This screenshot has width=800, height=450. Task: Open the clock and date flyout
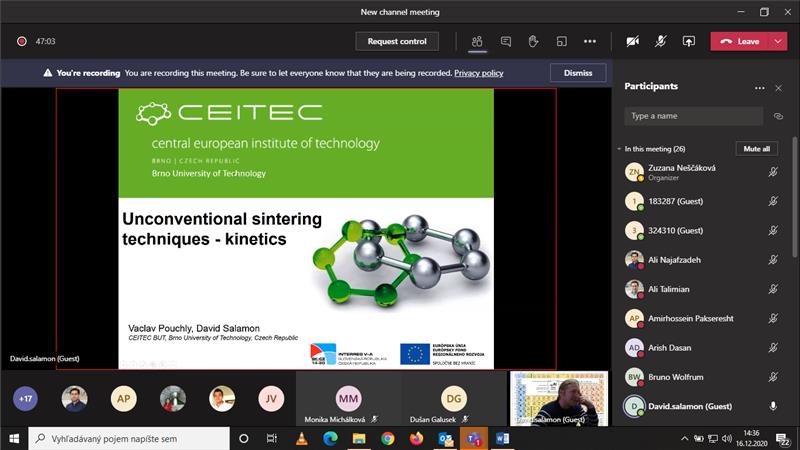pyautogui.click(x=752, y=438)
